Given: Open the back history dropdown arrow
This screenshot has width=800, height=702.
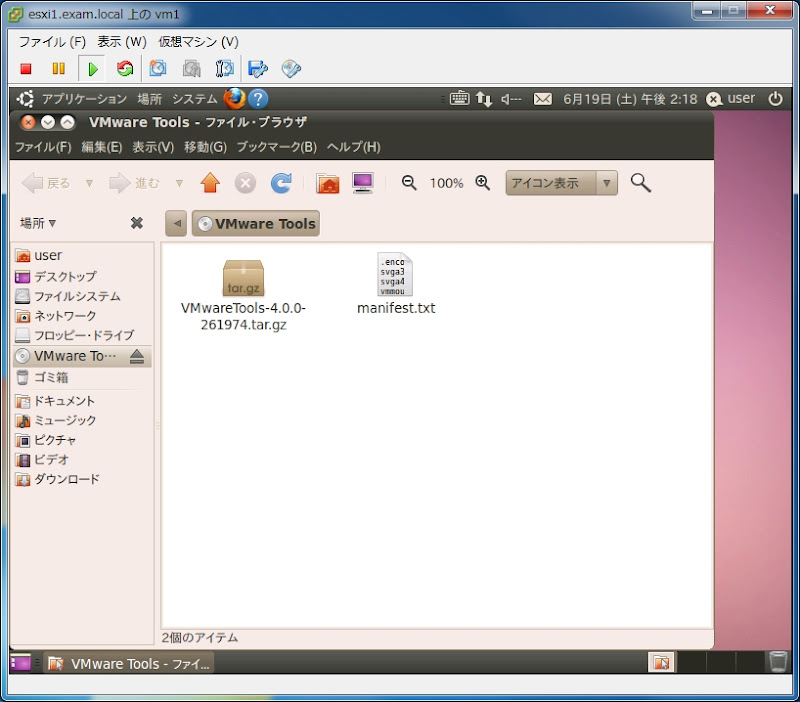Looking at the screenshot, I should (x=89, y=183).
